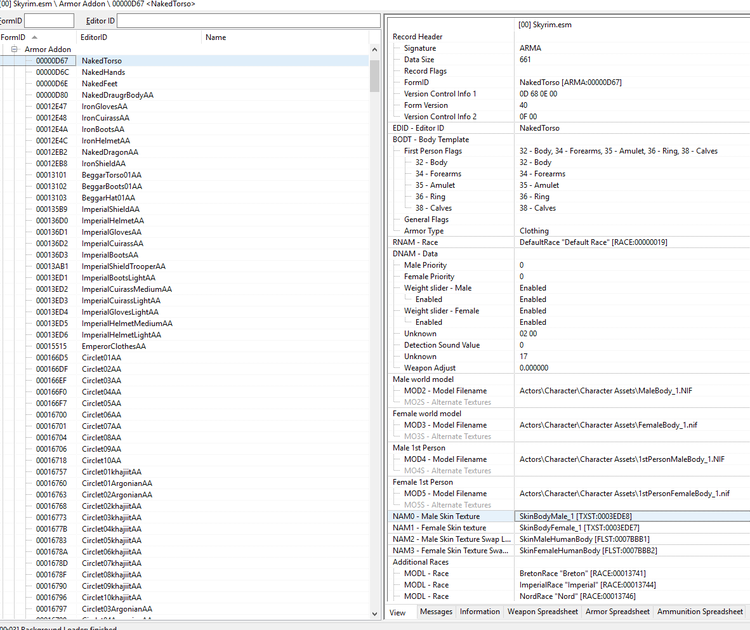The height and width of the screenshot is (630, 750).
Task: Select the NakedDraugrBodyAA record
Action: 118,95
